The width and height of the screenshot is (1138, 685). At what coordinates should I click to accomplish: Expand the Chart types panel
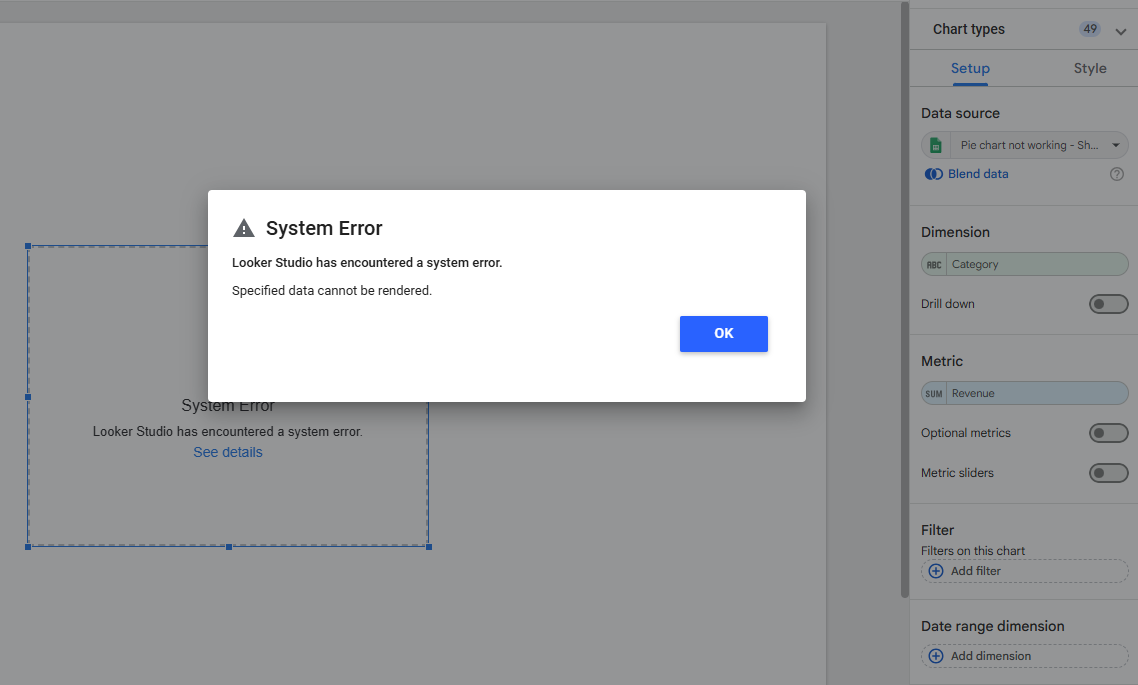coord(1121,32)
